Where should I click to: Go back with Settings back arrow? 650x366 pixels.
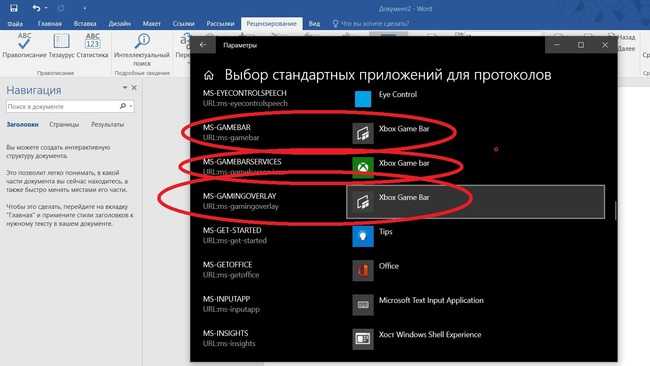[203, 45]
